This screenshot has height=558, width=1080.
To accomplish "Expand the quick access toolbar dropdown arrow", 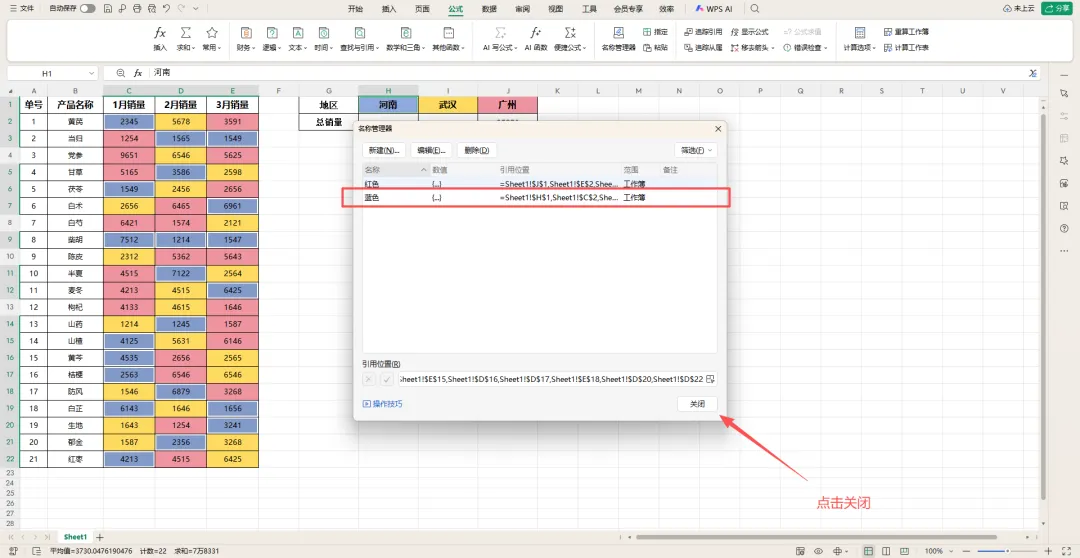I will coord(196,9).
